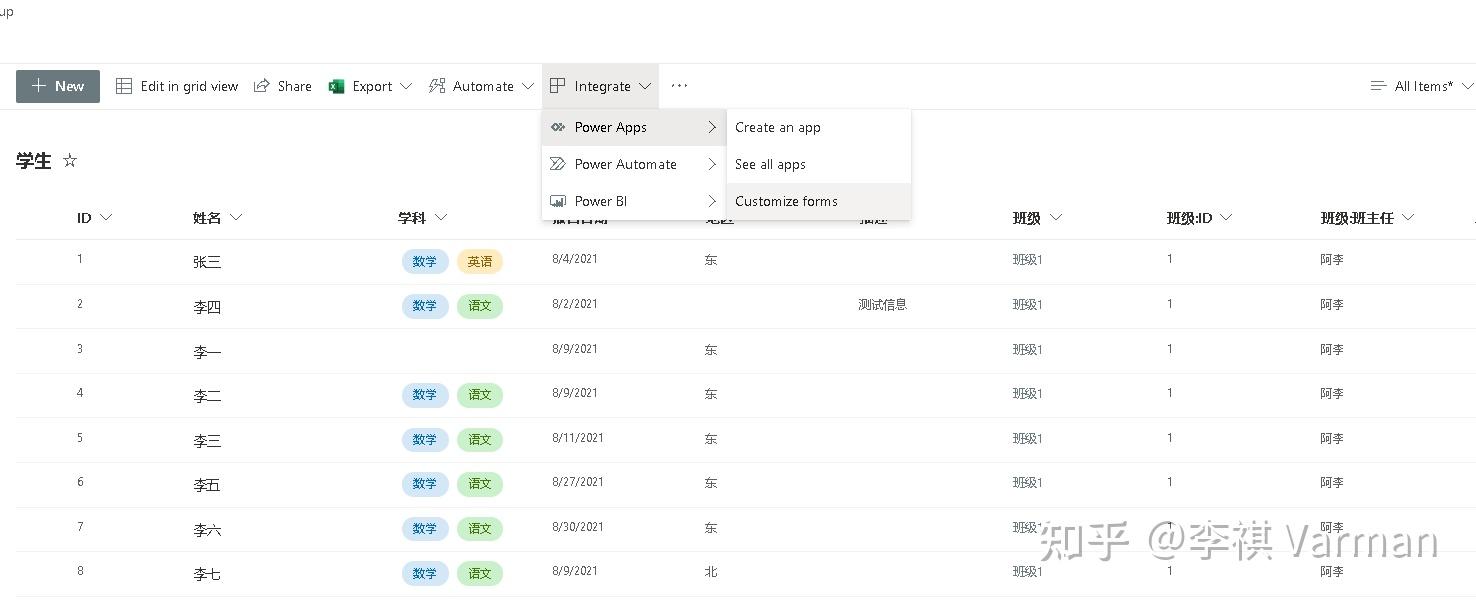Click the New button to add an item

(x=57, y=86)
